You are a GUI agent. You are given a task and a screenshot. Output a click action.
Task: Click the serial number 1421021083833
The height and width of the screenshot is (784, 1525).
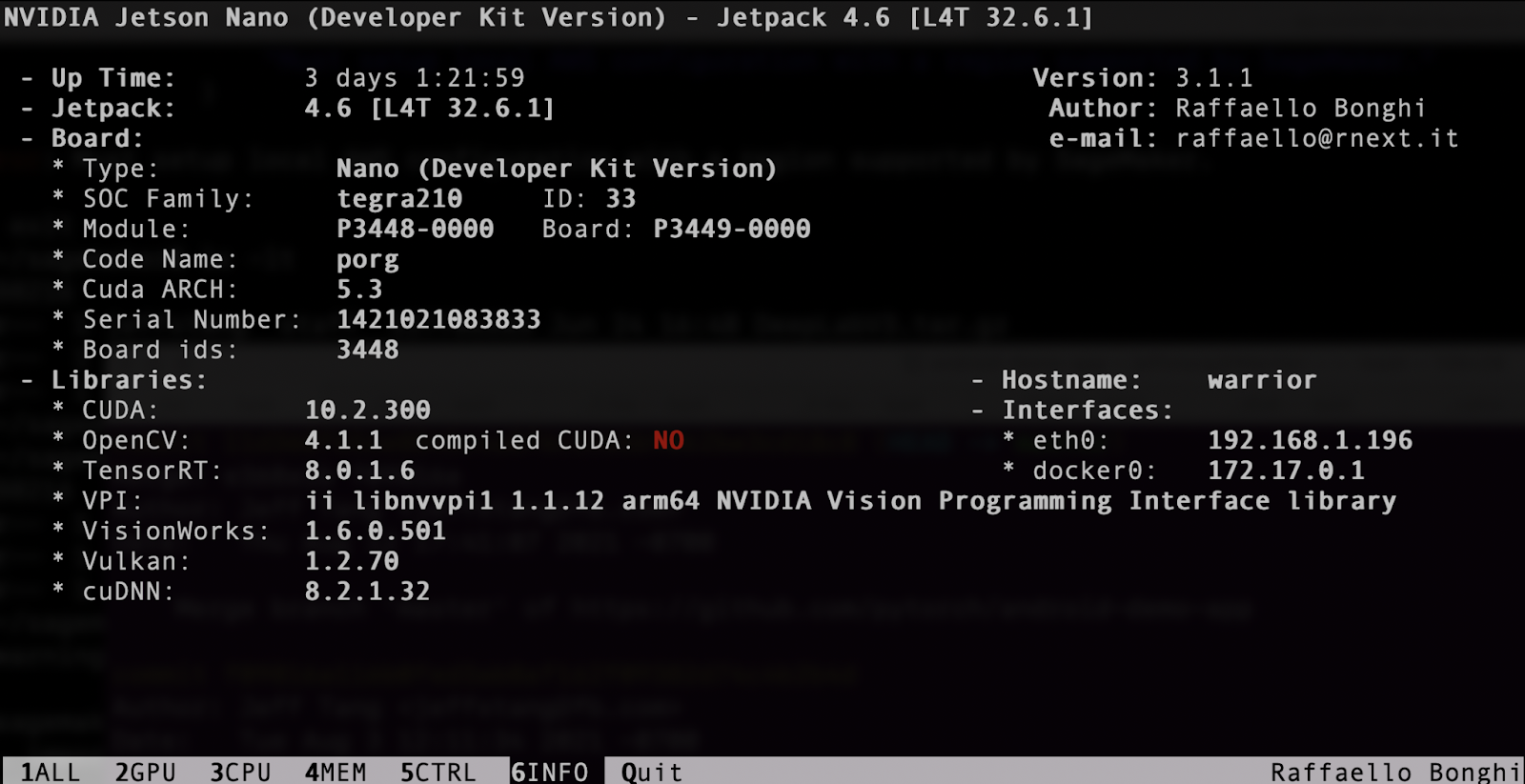(x=438, y=319)
